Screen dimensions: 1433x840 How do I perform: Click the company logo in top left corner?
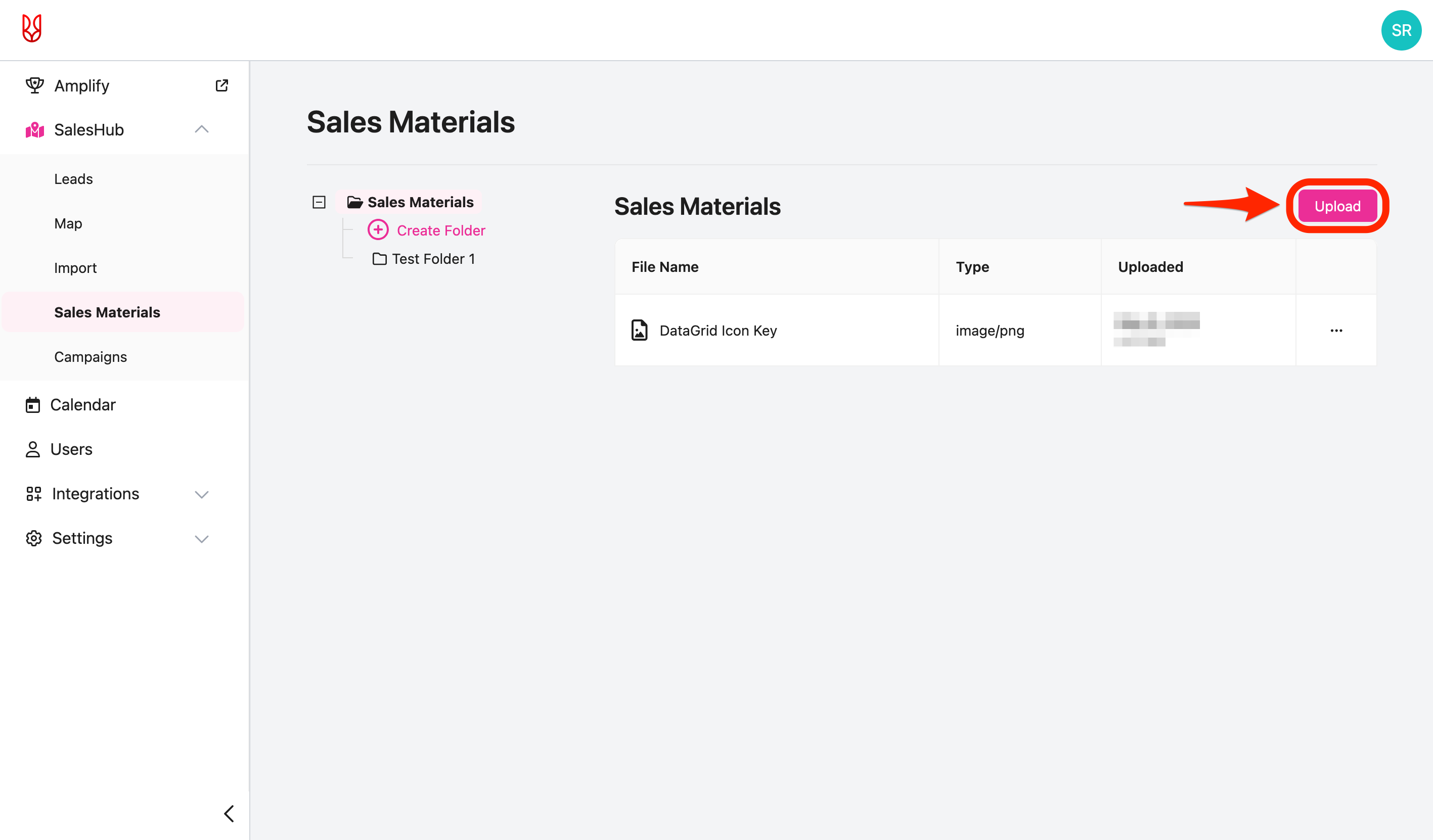[x=32, y=28]
